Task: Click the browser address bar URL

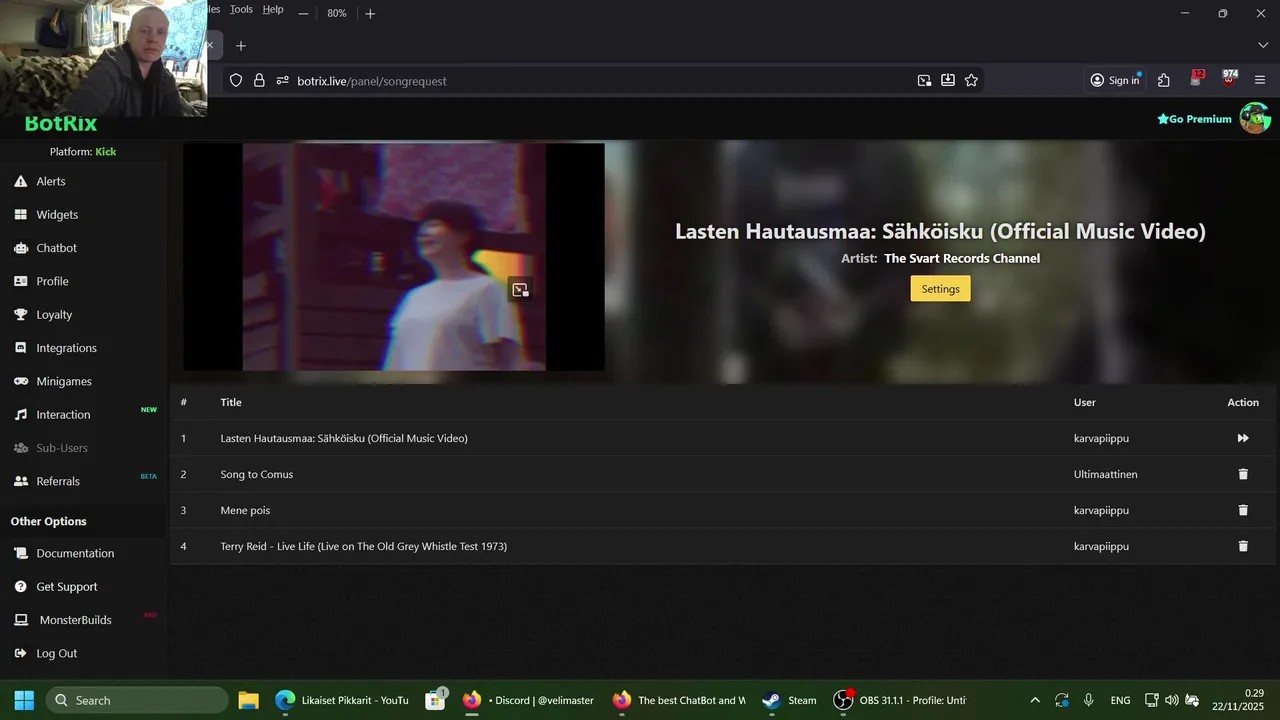Action: (x=372, y=81)
